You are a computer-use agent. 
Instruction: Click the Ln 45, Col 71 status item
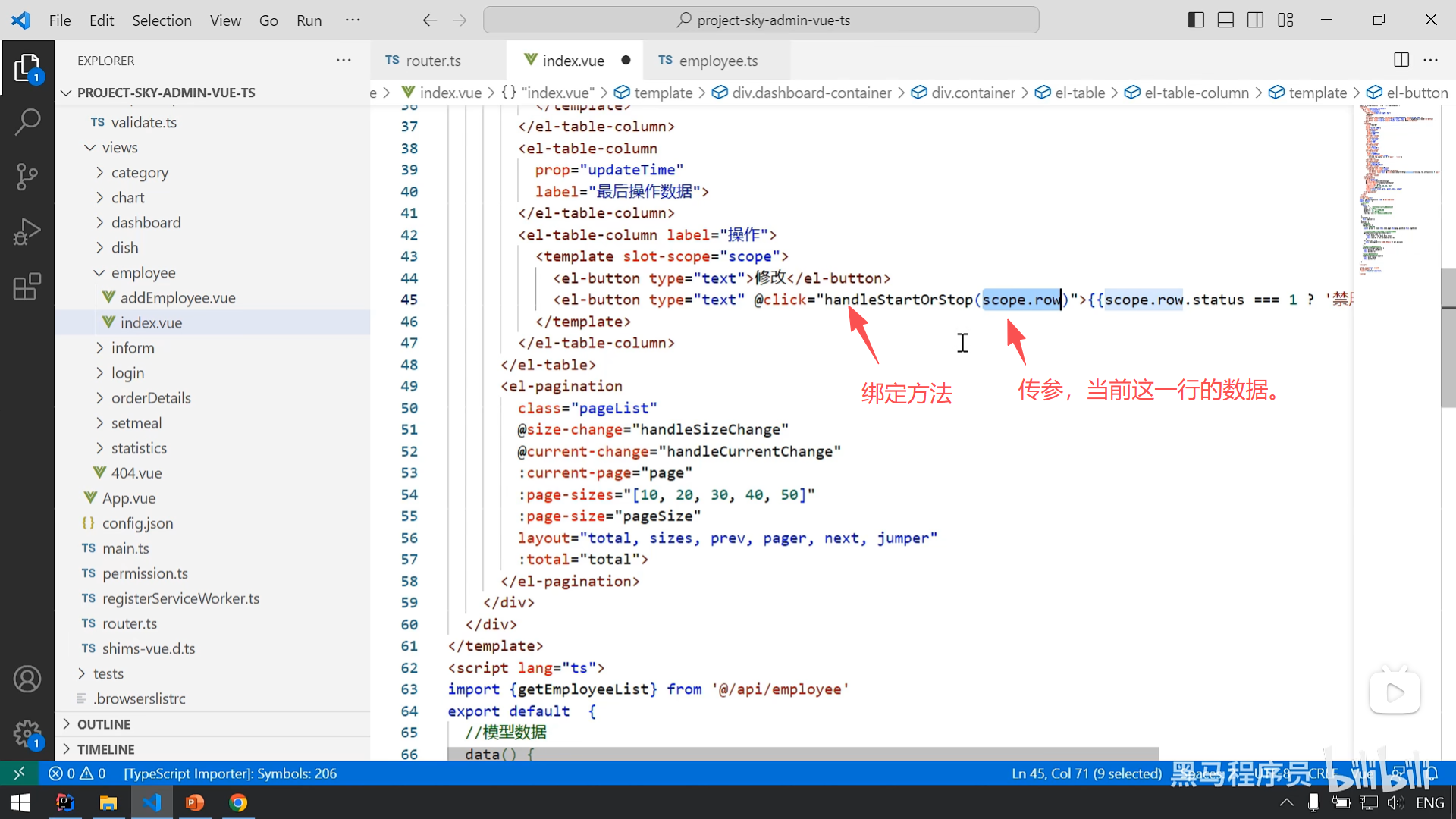coord(1086,773)
